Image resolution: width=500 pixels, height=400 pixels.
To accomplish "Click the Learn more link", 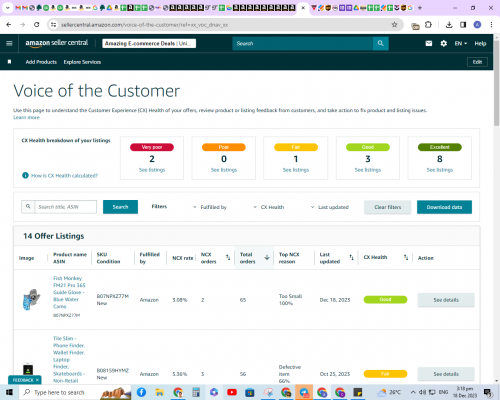I will coord(26,117).
